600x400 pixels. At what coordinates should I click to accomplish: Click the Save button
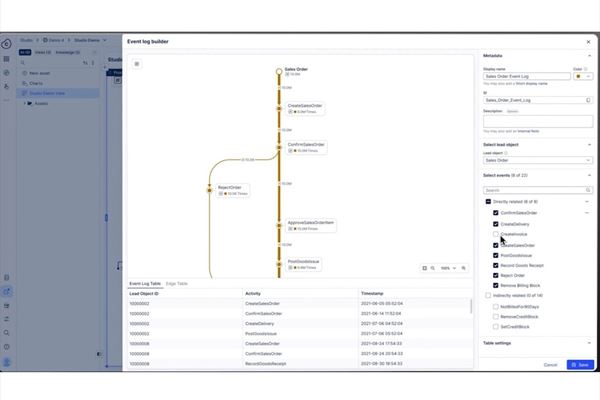[579, 364]
